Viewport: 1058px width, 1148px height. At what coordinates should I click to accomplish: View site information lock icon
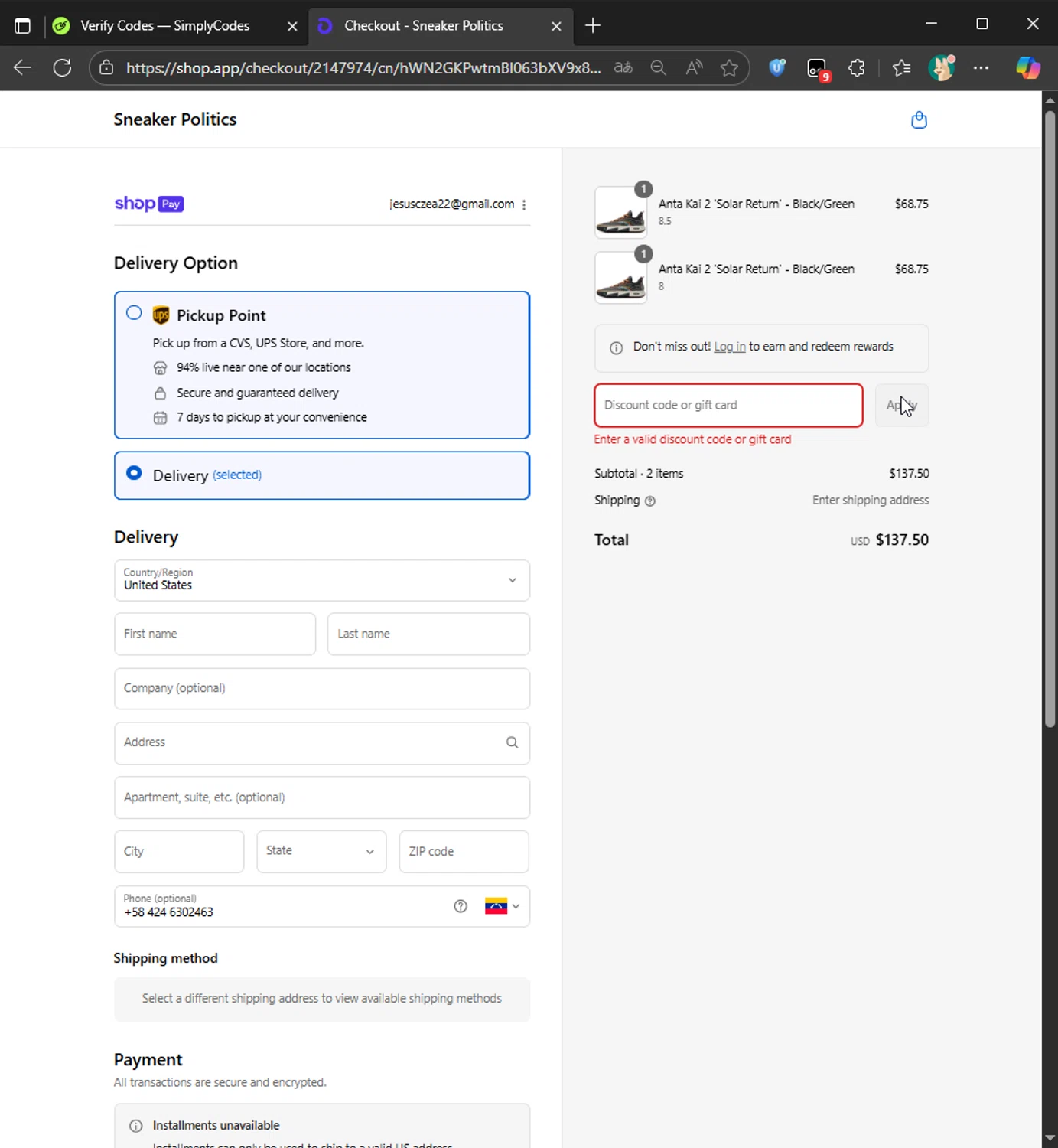pyautogui.click(x=106, y=68)
